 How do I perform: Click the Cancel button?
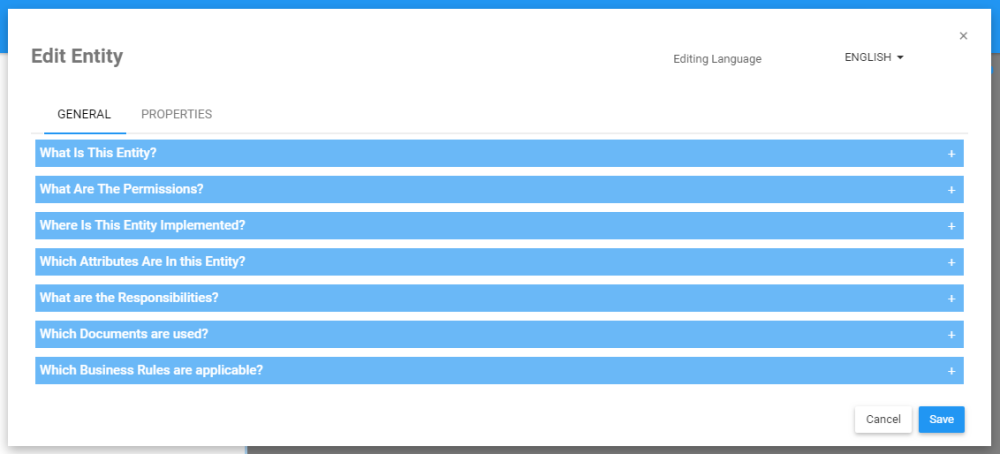click(x=883, y=419)
